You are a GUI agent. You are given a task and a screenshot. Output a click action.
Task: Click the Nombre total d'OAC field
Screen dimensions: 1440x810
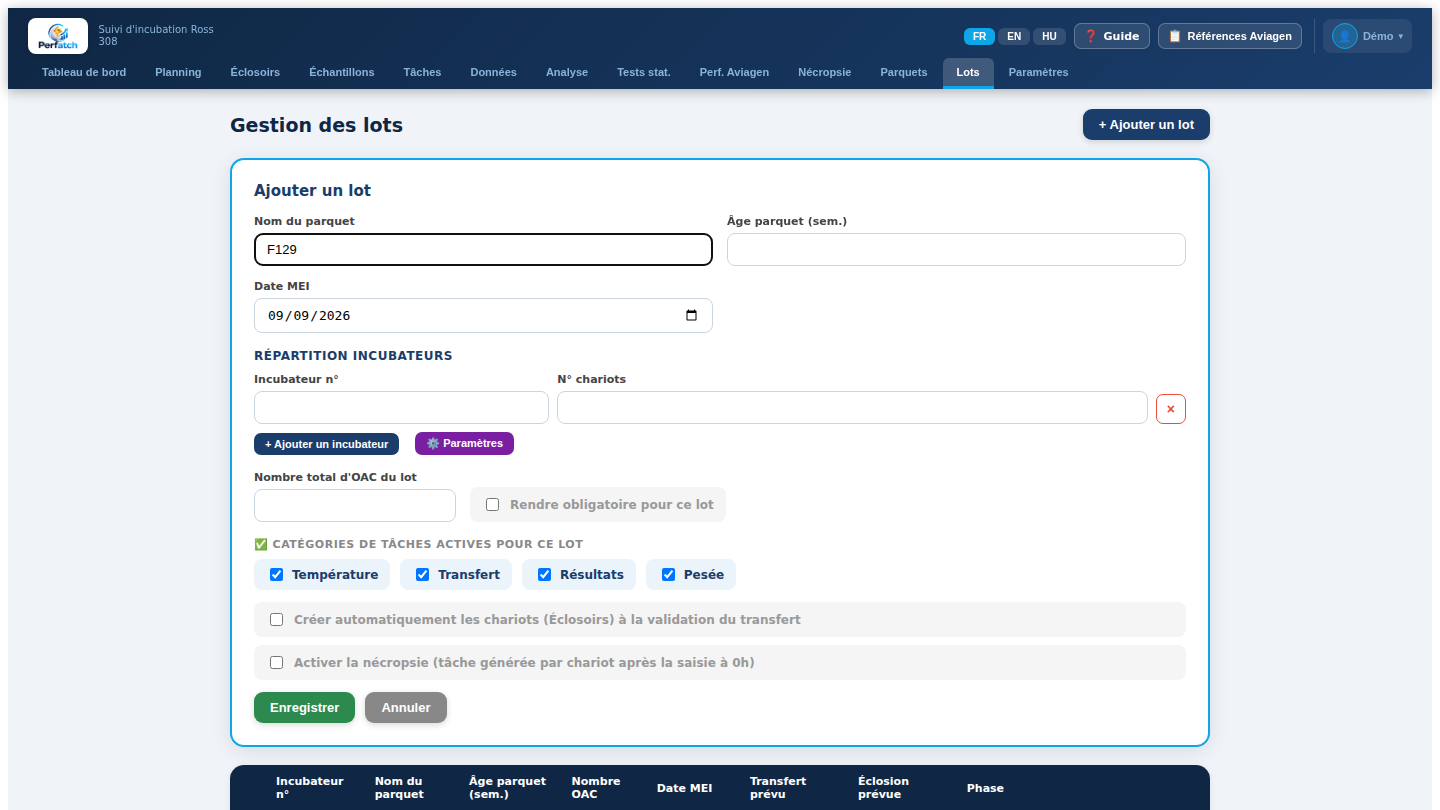pyautogui.click(x=355, y=505)
